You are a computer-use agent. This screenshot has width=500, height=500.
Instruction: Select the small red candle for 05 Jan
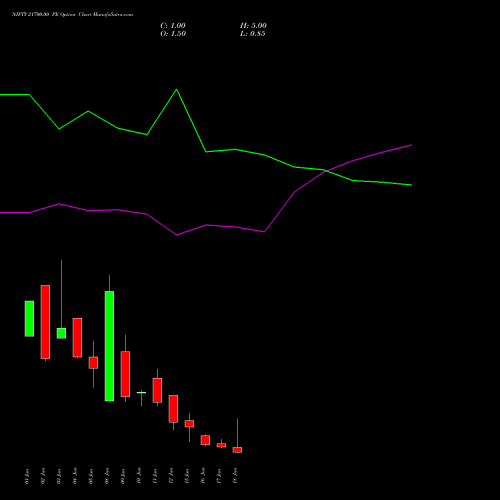click(x=93, y=363)
